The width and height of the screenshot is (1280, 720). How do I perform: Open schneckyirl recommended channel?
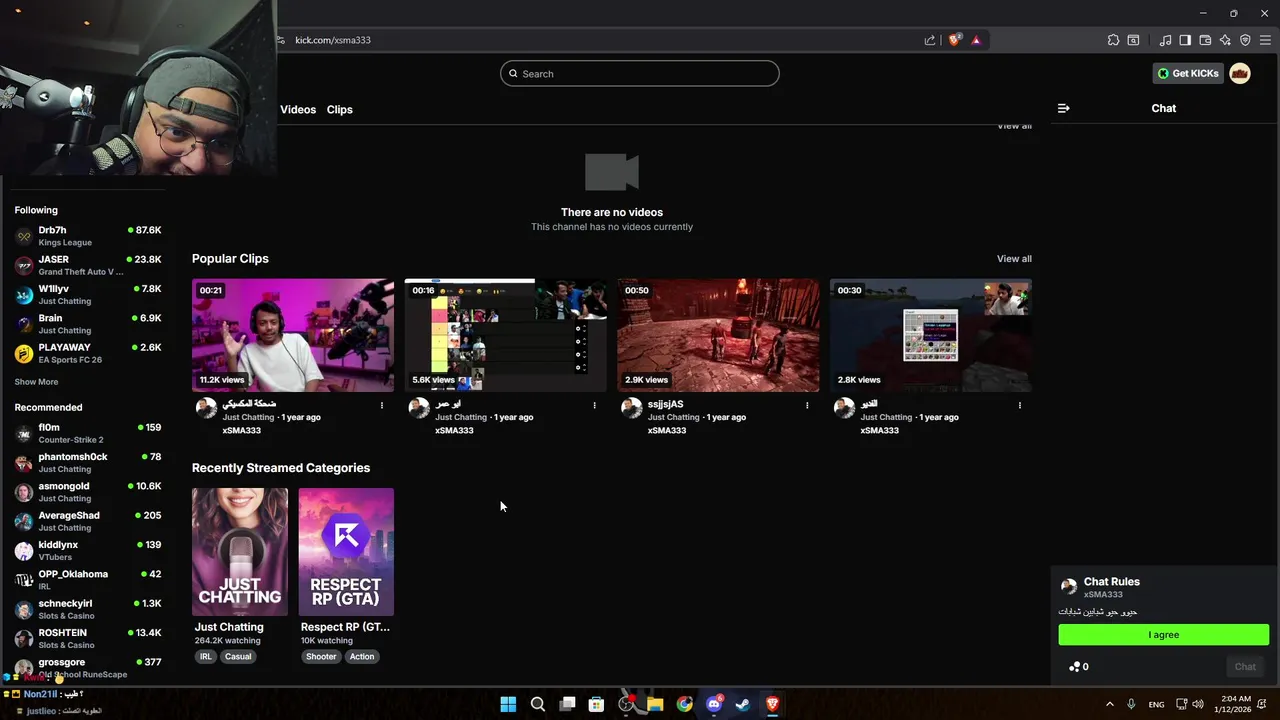coord(88,609)
